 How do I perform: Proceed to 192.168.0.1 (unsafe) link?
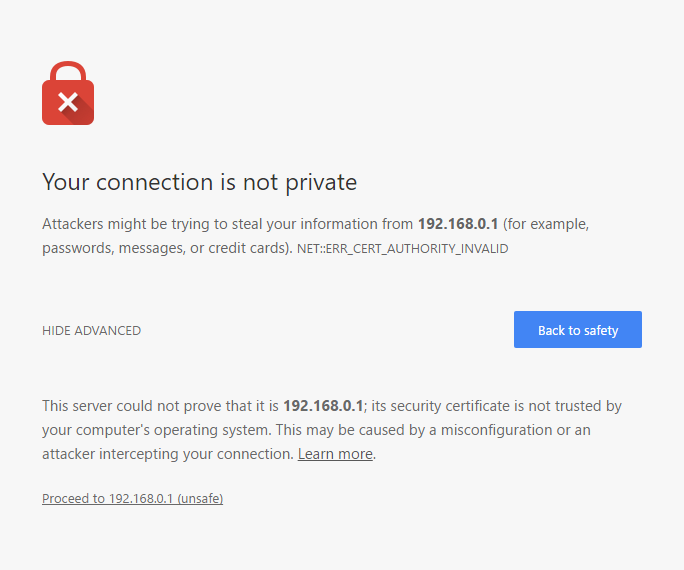[132, 498]
